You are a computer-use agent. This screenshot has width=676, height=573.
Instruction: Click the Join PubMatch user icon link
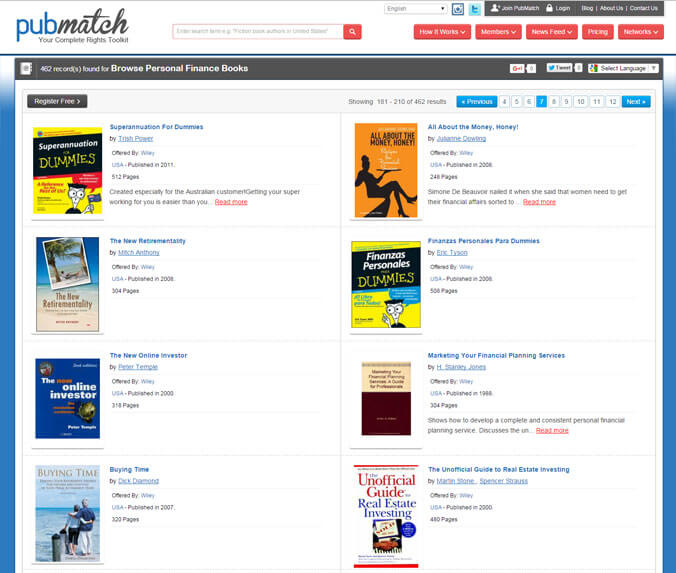coord(515,8)
